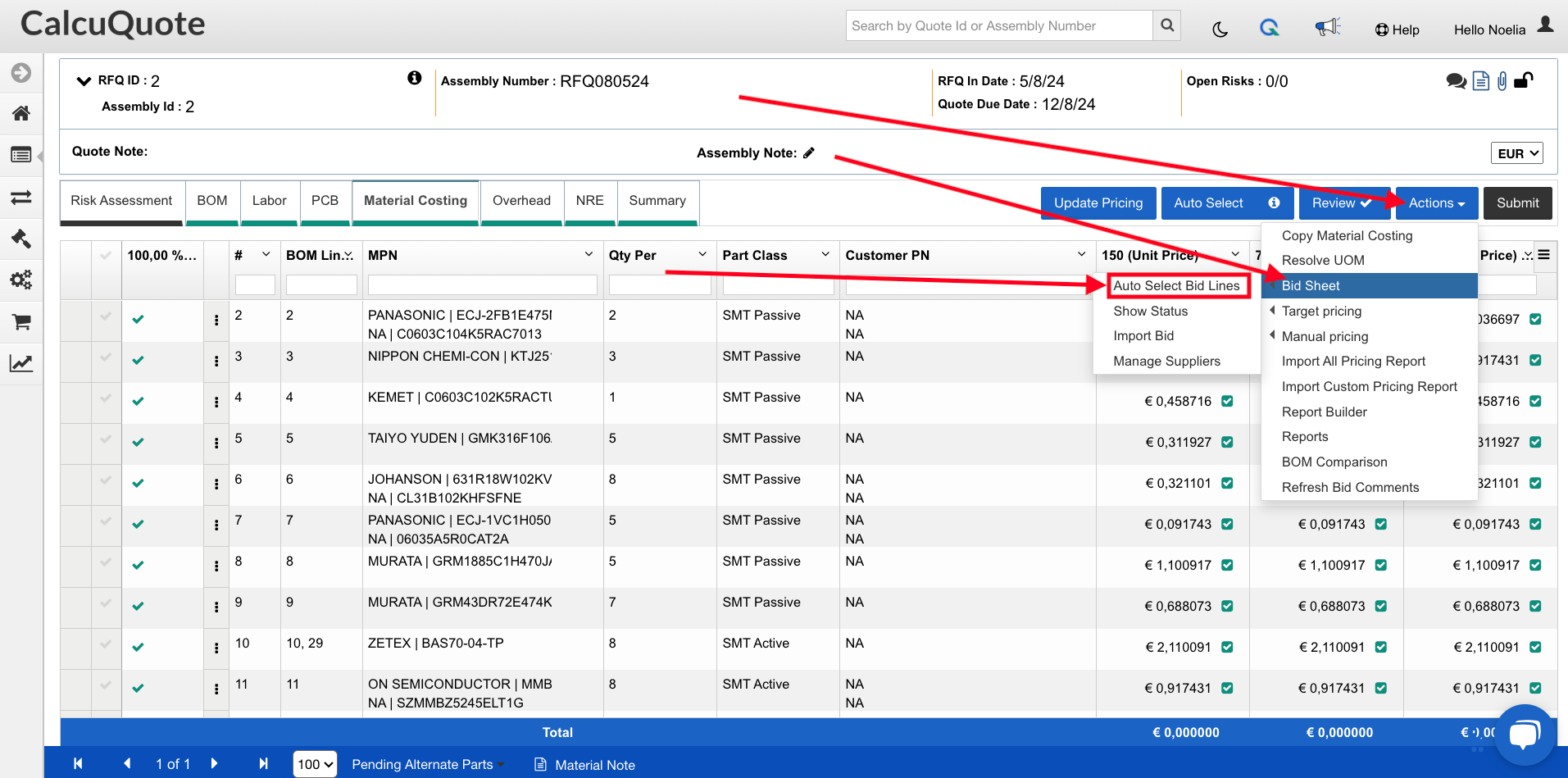Collapse the RFQ ID header chevron
Viewport: 1568px width, 778px height.
pos(84,80)
